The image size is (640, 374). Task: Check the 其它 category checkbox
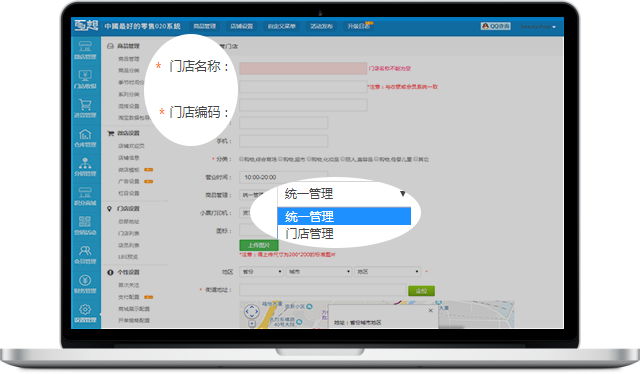pyautogui.click(x=416, y=159)
